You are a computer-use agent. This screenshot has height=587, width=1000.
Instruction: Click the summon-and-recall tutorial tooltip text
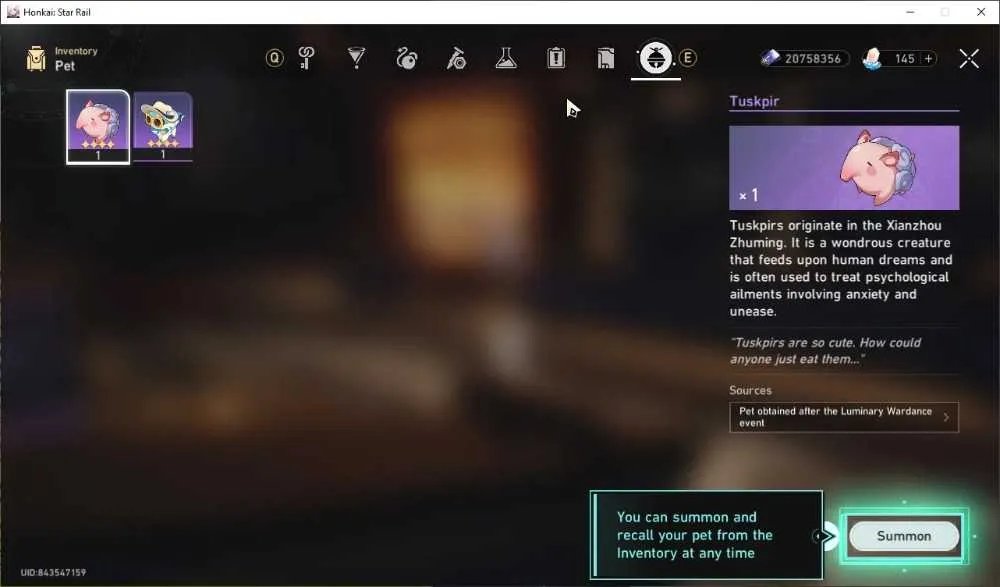tap(695, 535)
